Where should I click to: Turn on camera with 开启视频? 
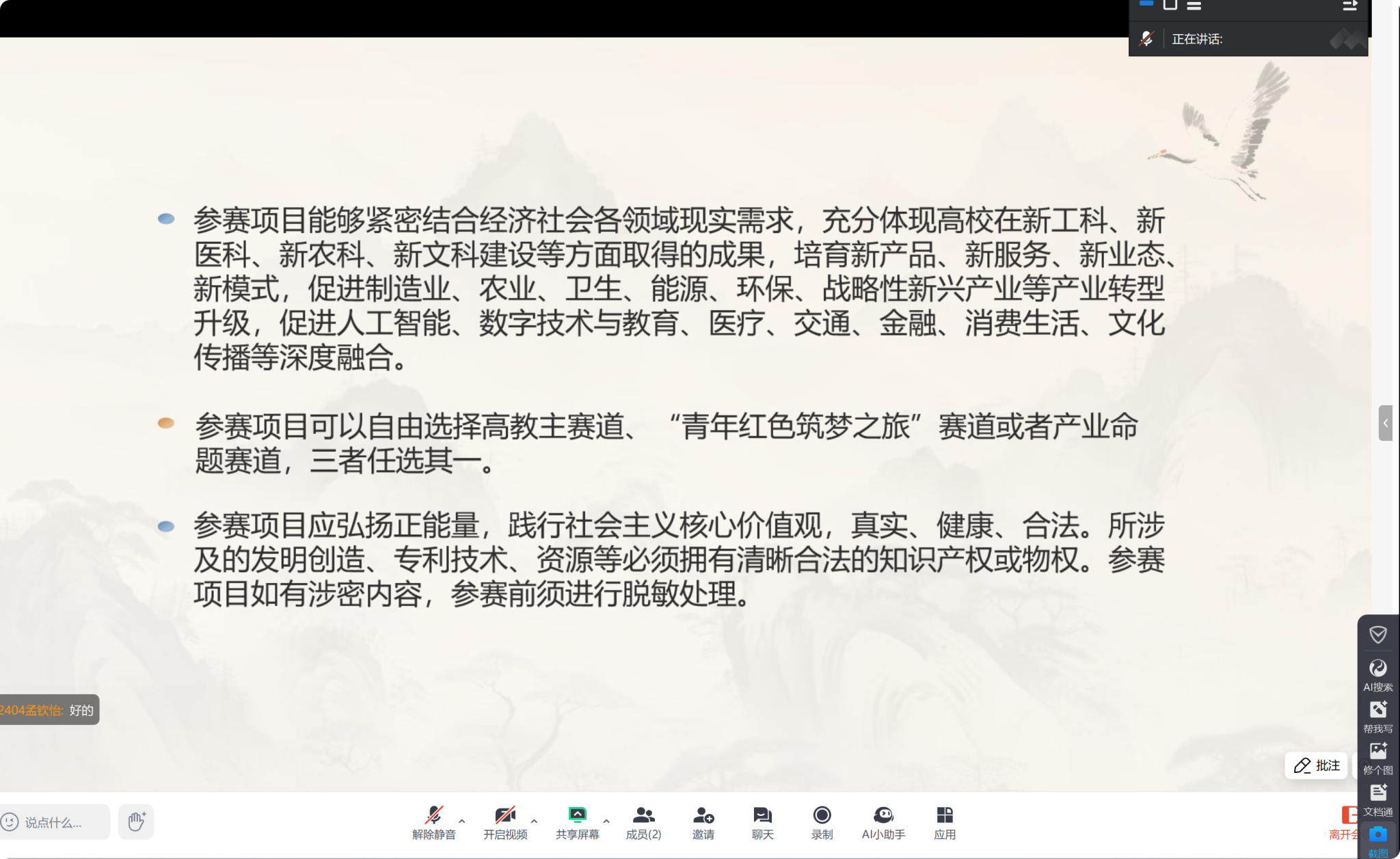505,821
